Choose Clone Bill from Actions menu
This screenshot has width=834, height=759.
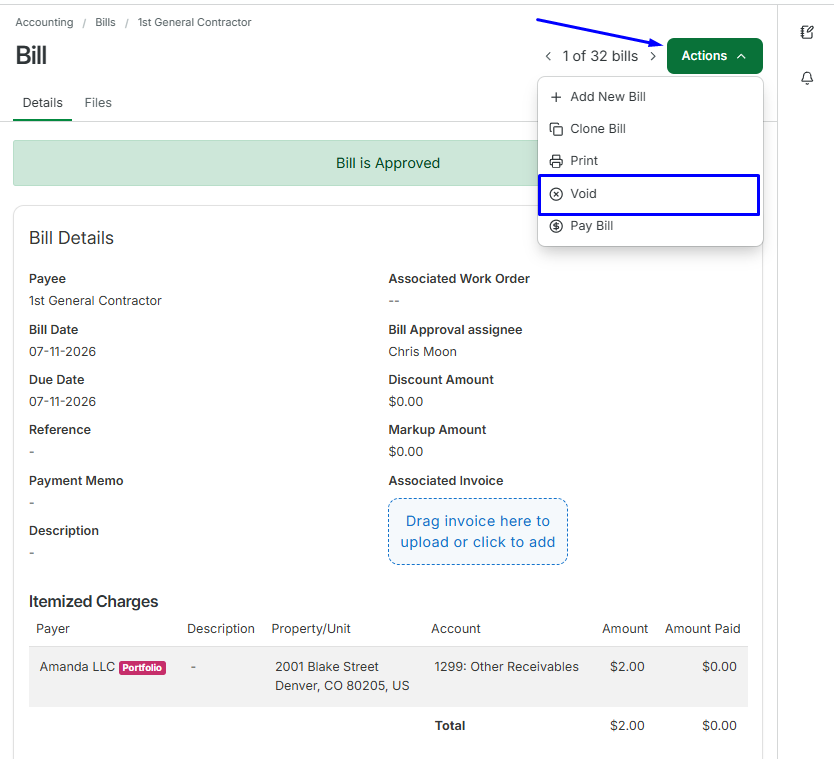650,129
